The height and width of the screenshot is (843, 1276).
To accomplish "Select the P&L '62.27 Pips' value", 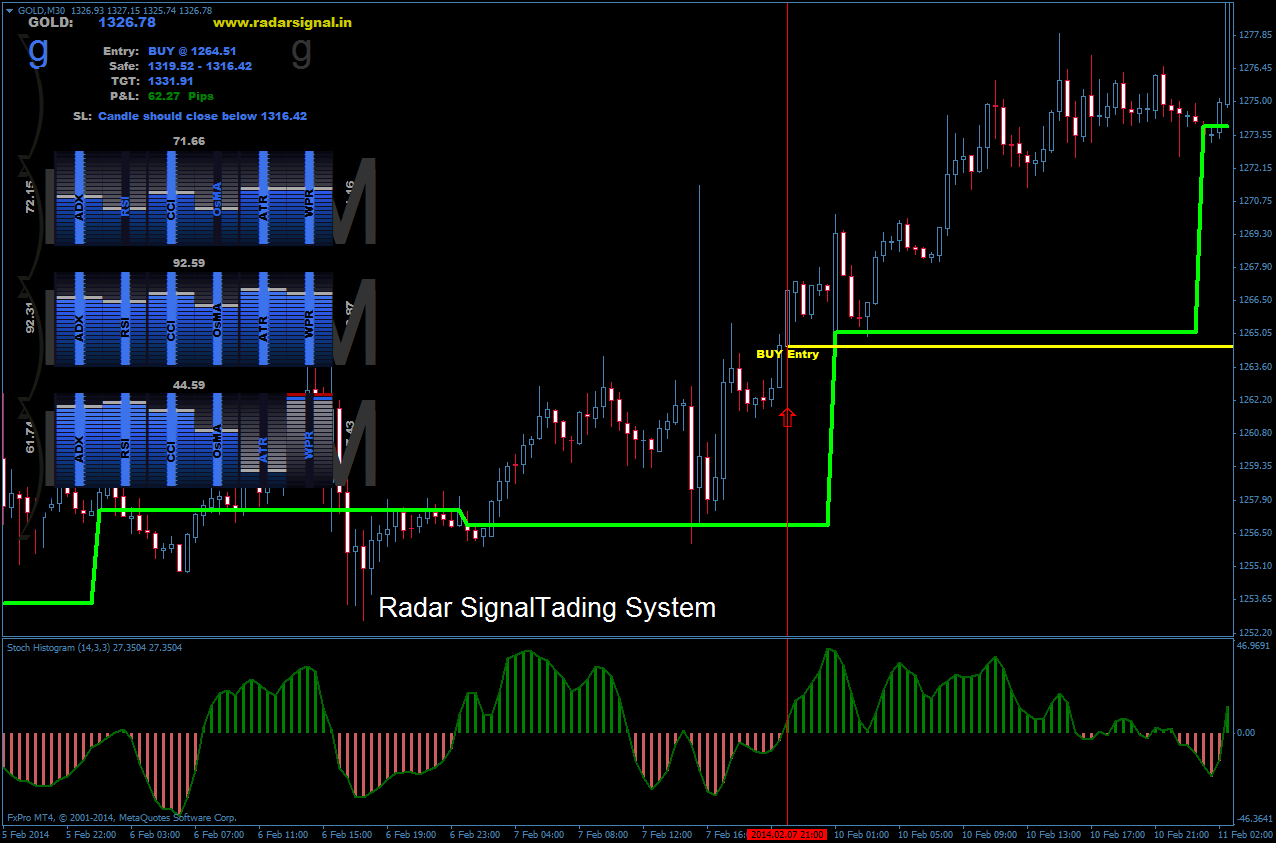I will (x=180, y=96).
